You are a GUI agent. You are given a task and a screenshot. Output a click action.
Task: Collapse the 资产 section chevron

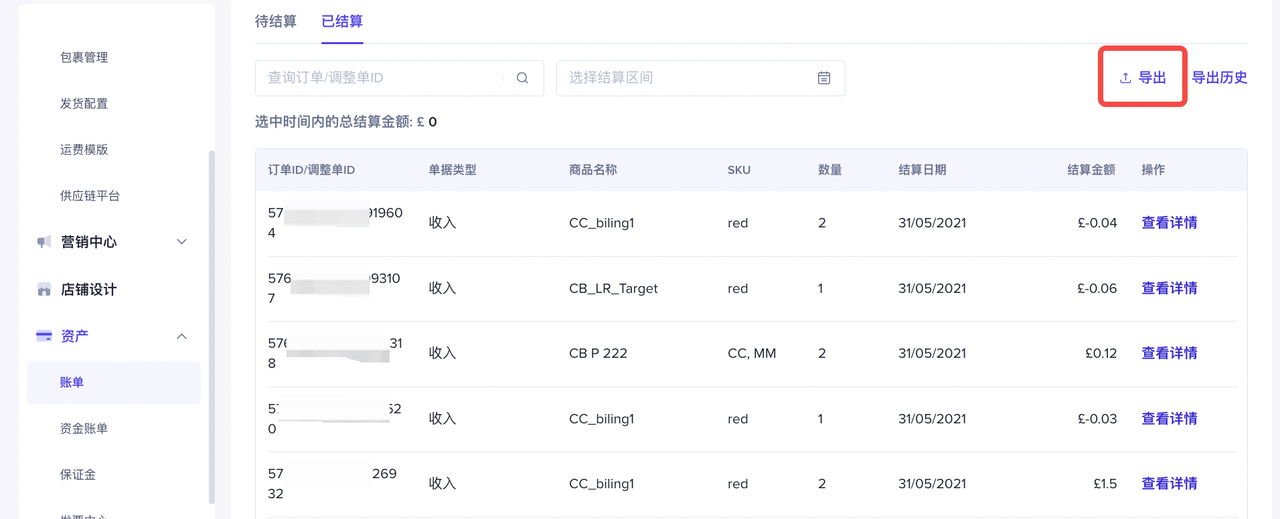(x=181, y=336)
